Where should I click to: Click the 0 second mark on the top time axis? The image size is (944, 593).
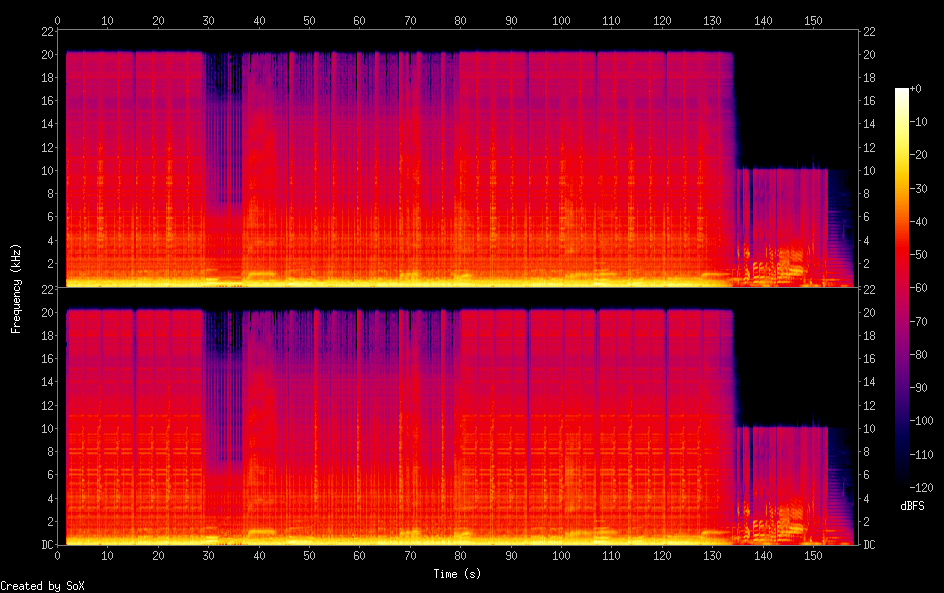tap(58, 20)
